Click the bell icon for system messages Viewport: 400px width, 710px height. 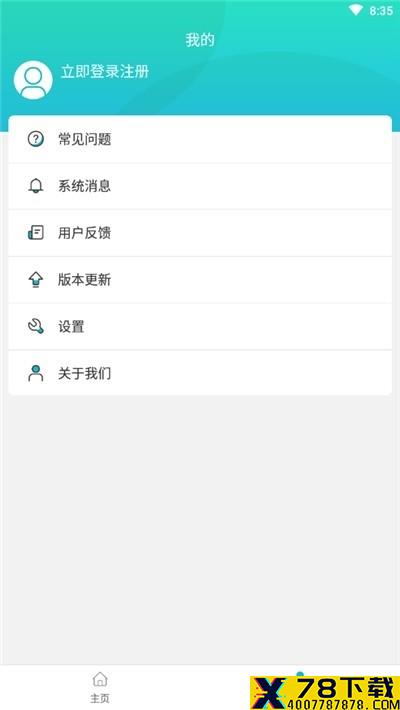click(36, 186)
